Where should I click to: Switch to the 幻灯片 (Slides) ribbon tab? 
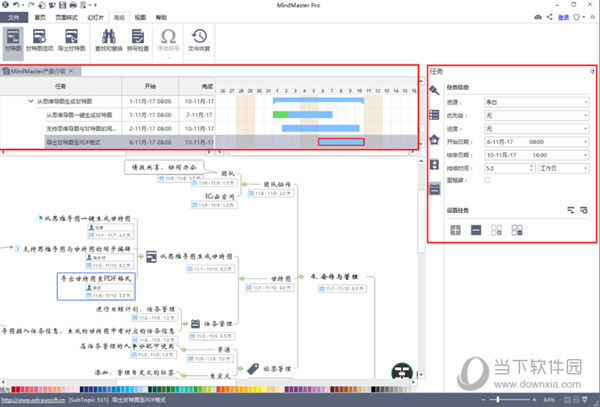point(95,17)
